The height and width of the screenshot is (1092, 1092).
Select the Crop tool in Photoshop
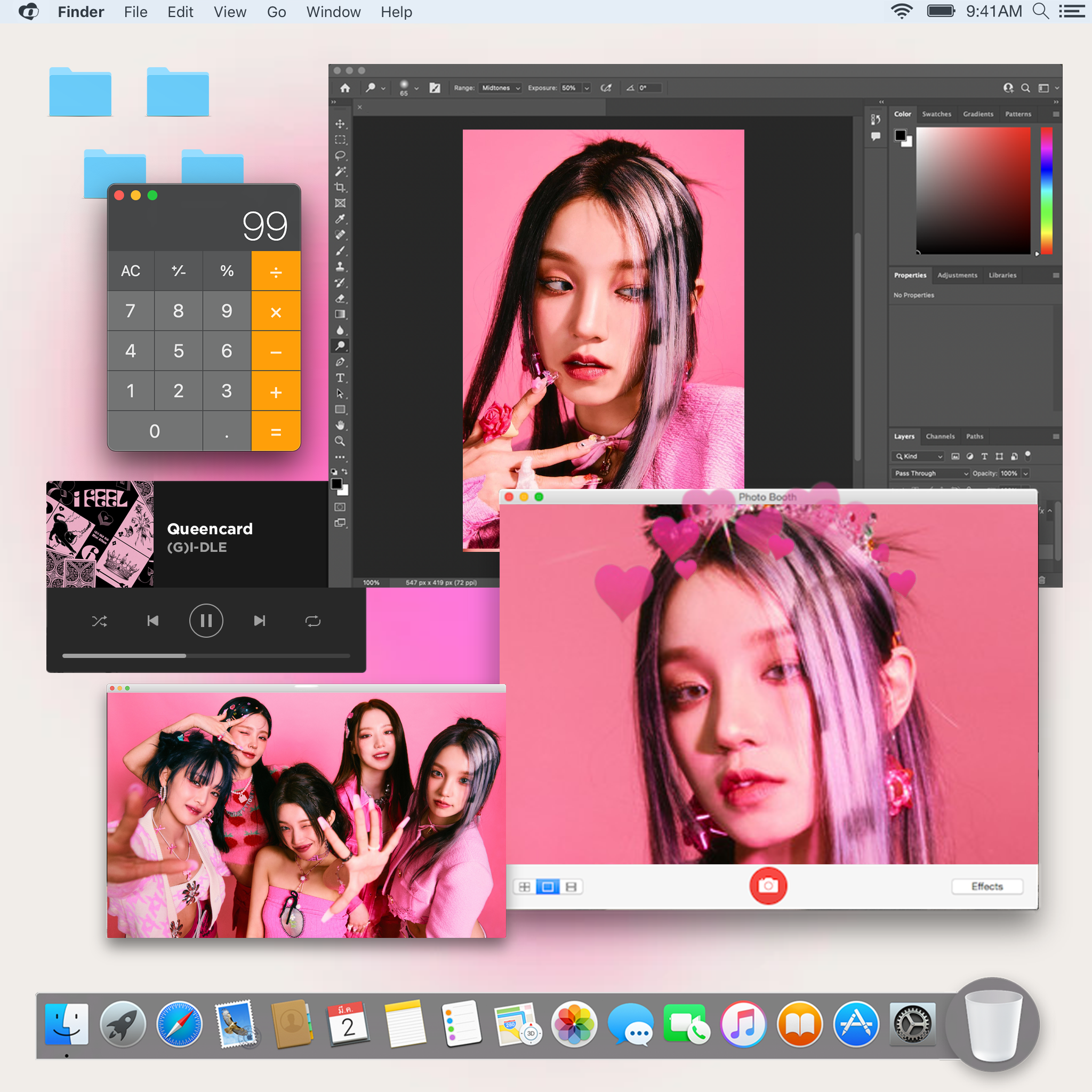(x=340, y=187)
